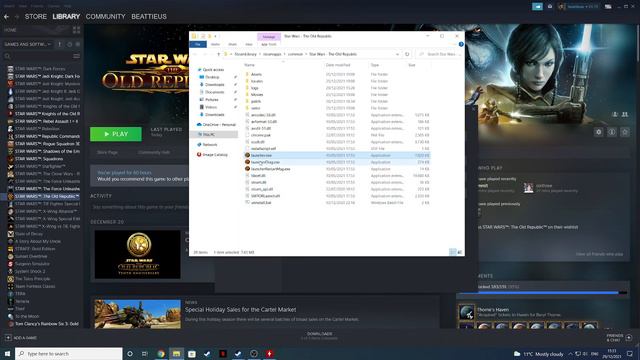Click the Explorer search box
This screenshot has height=360, width=640.
pos(439,54)
